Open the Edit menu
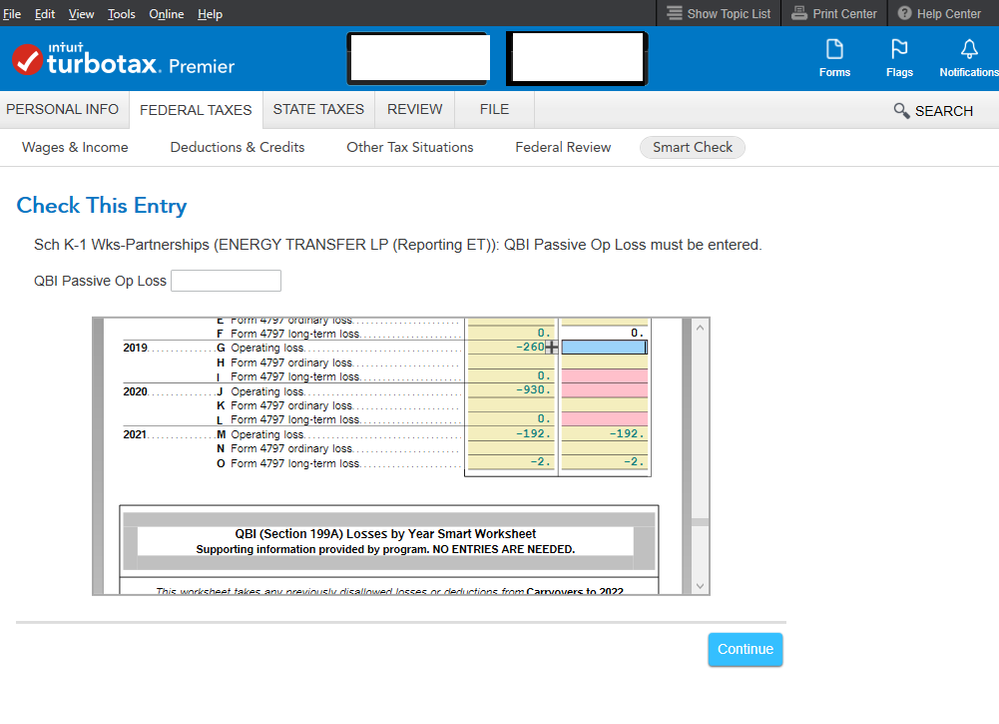Screen dimensions: 999x724 (45, 14)
